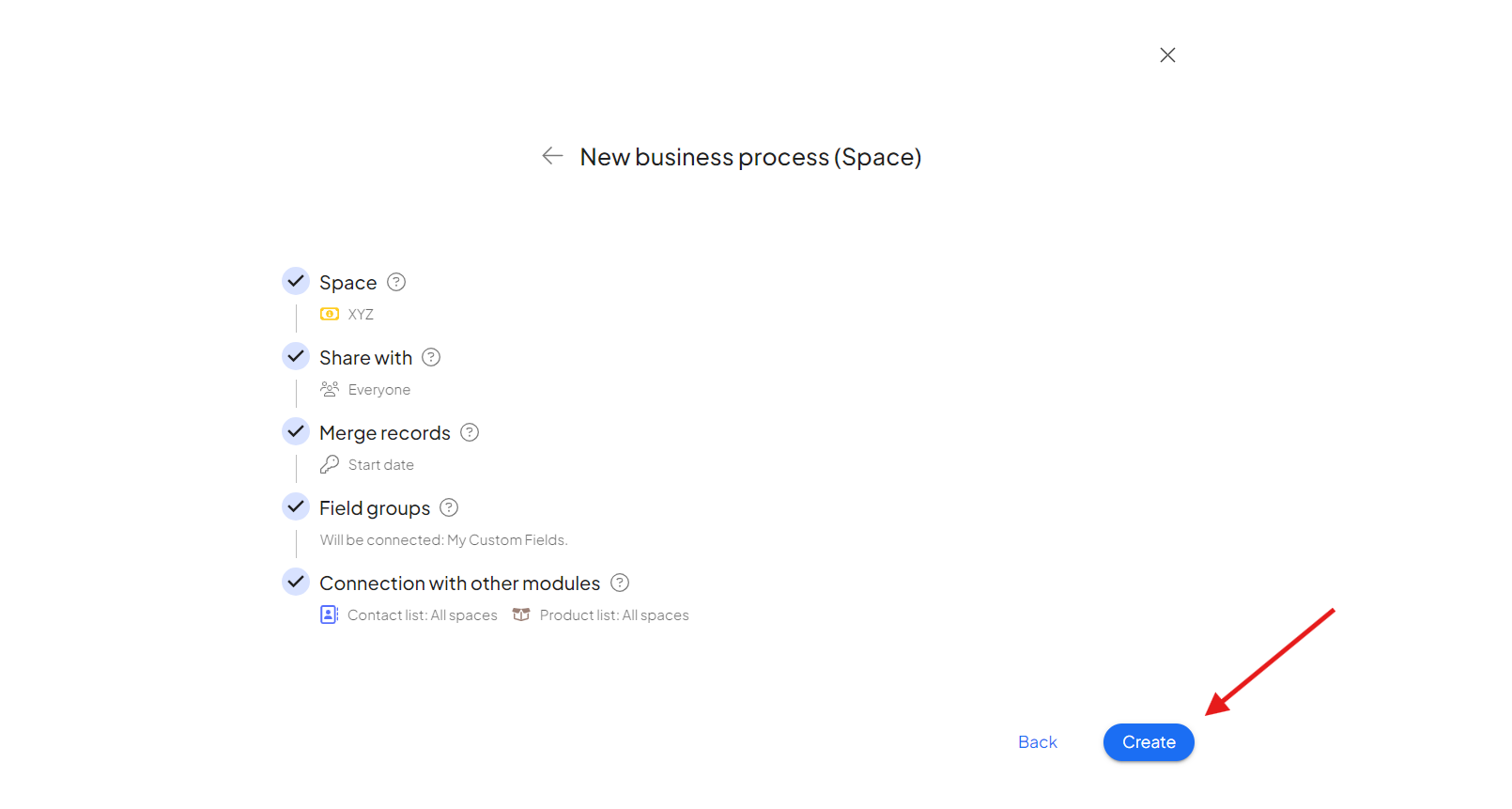The image size is (1512, 809).
Task: Go back using the Back link
Action: 1038,742
